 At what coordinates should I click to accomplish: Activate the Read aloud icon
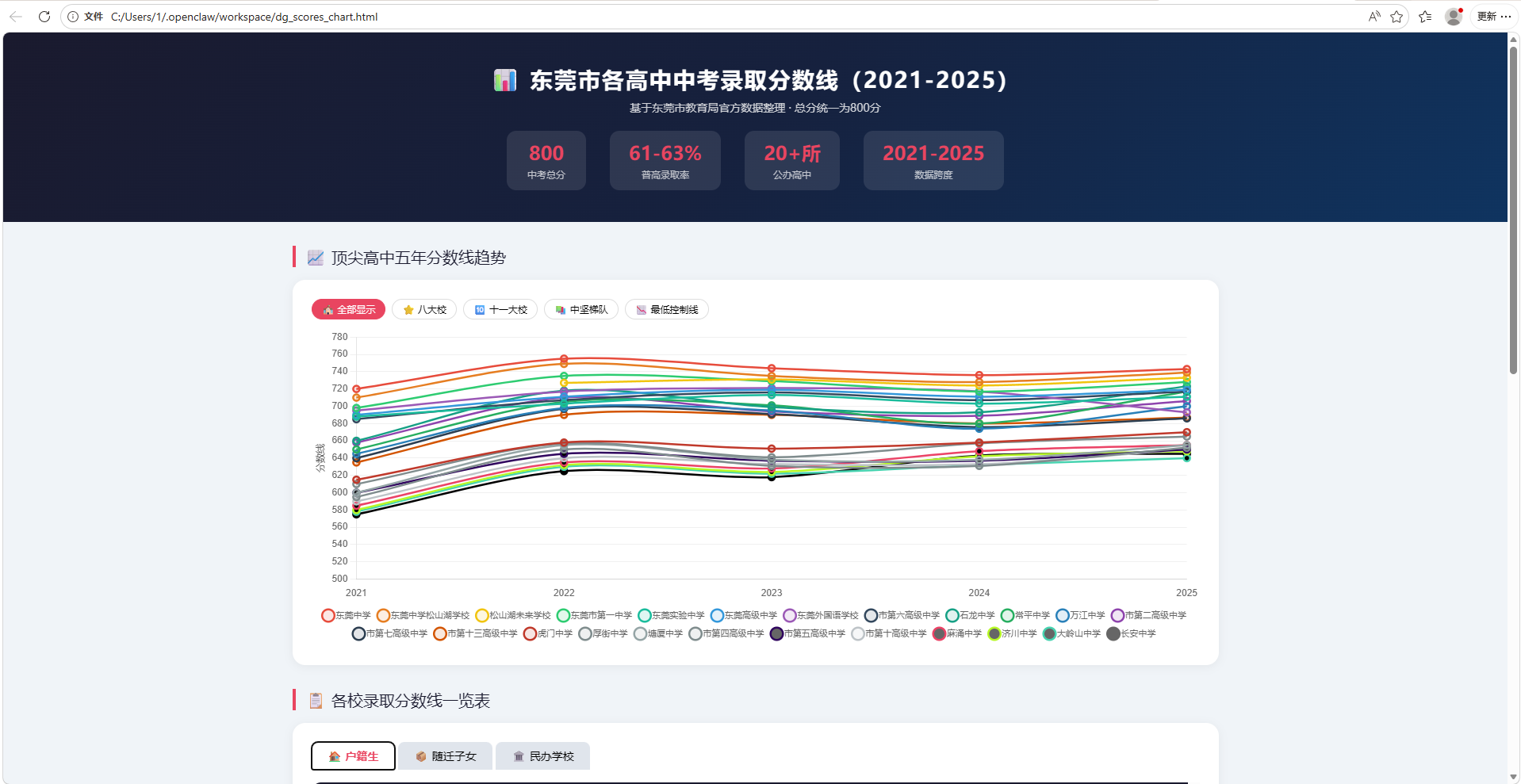[x=1374, y=17]
